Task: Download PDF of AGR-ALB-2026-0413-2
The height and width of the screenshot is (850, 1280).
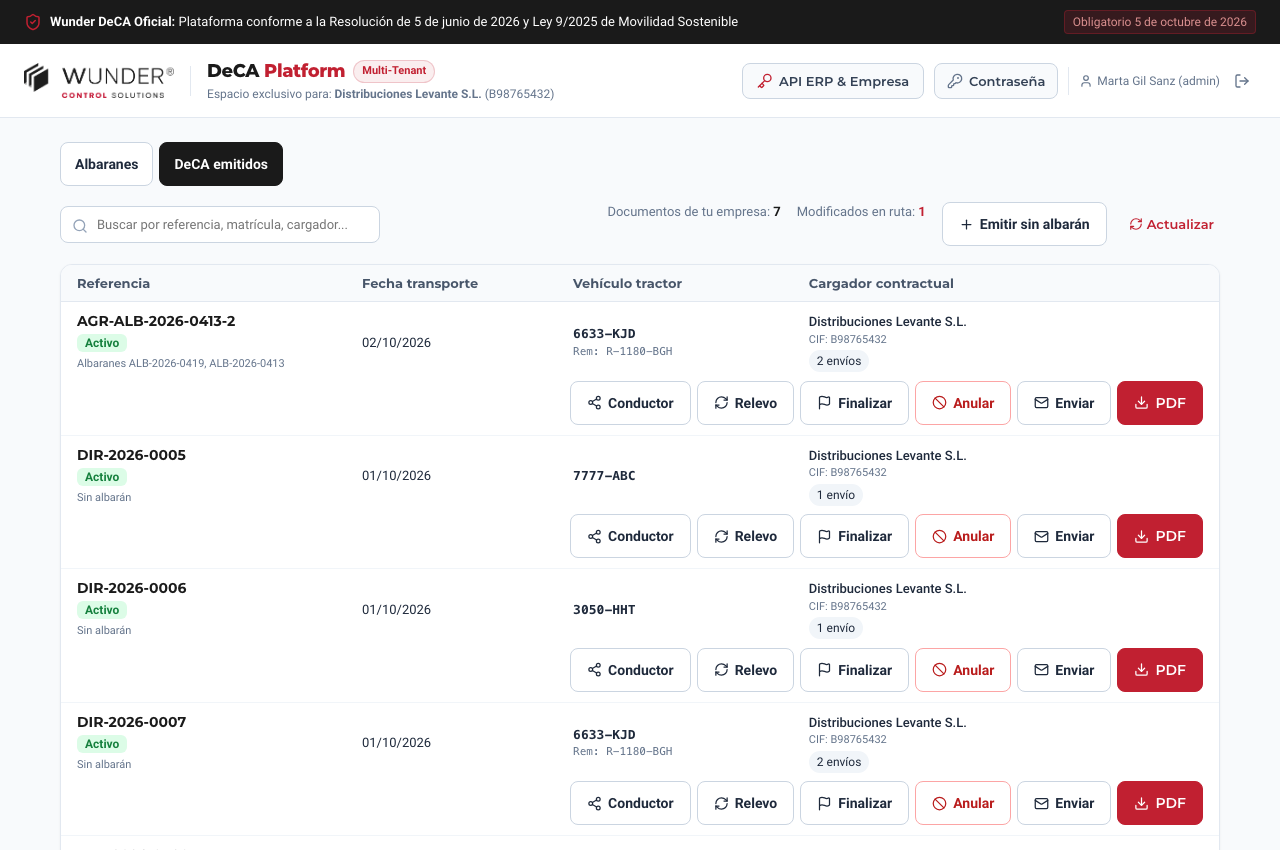Action: click(x=1160, y=403)
